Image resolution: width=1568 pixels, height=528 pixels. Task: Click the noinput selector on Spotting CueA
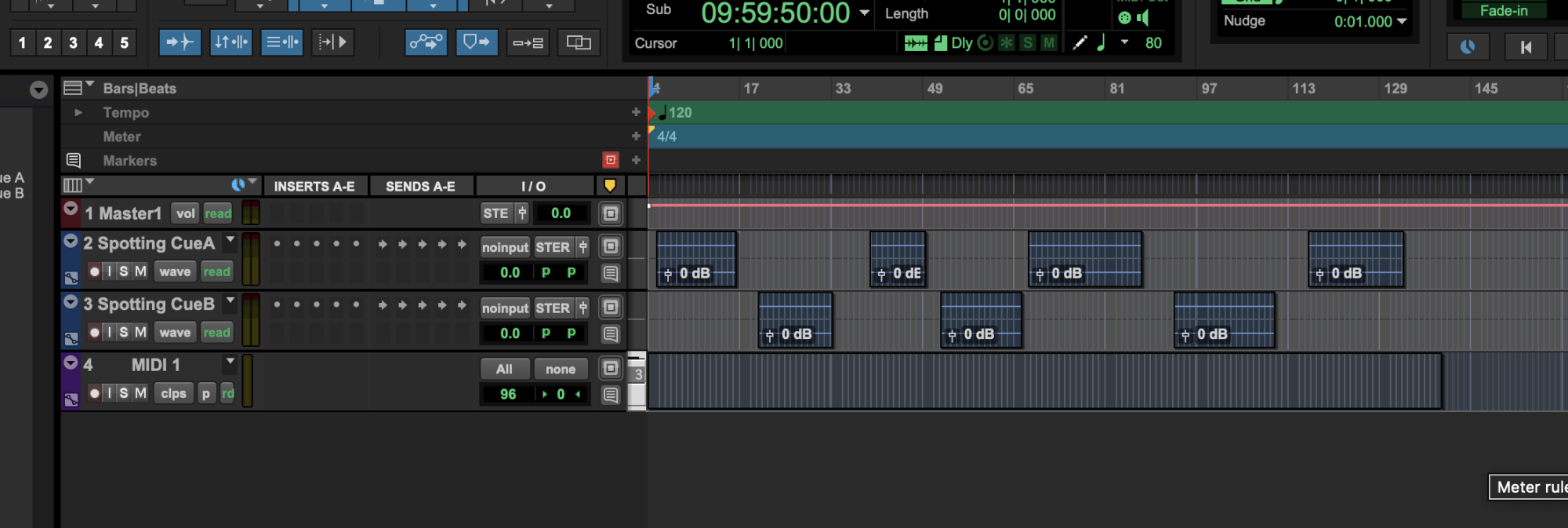point(505,247)
